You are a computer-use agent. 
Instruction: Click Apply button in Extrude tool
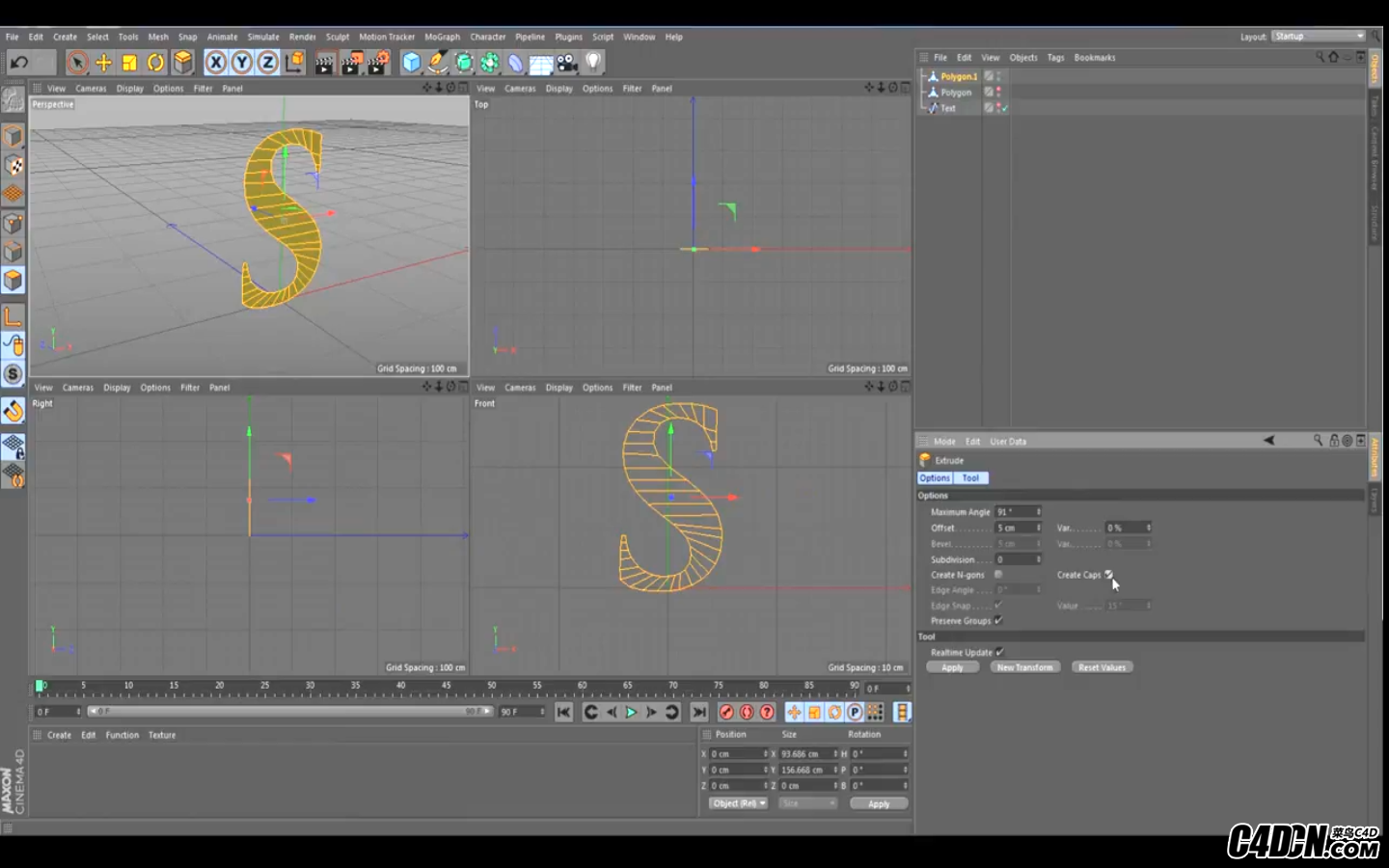[952, 667]
